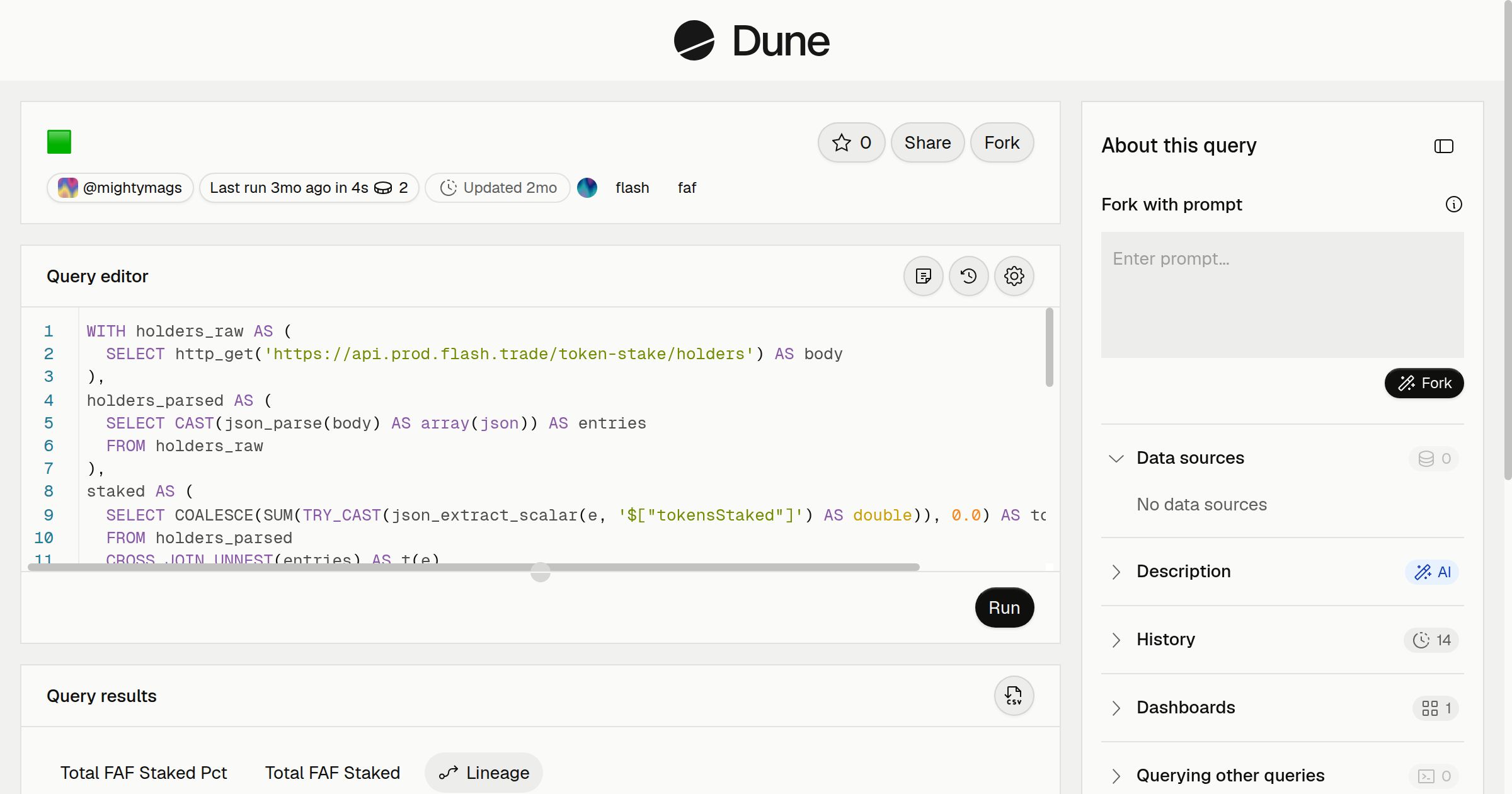
Task: Focus the Enter prompt text area
Action: (x=1283, y=295)
